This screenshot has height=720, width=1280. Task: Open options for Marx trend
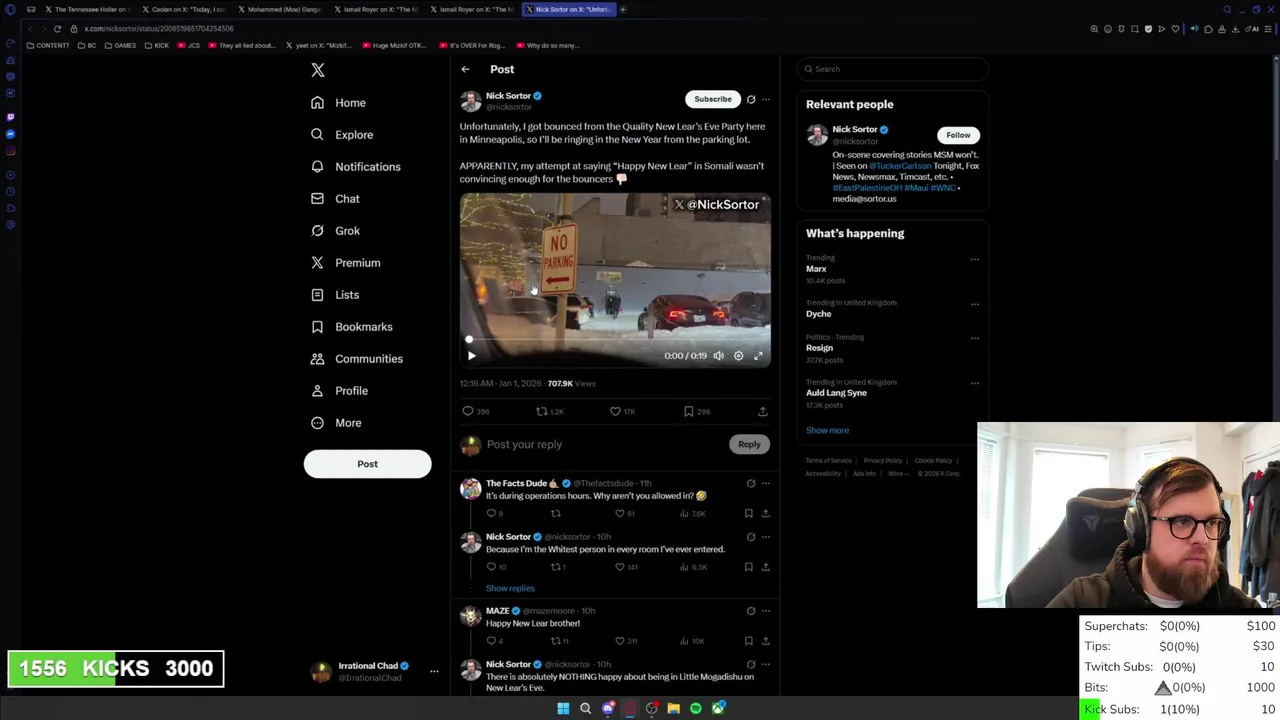tap(974, 259)
